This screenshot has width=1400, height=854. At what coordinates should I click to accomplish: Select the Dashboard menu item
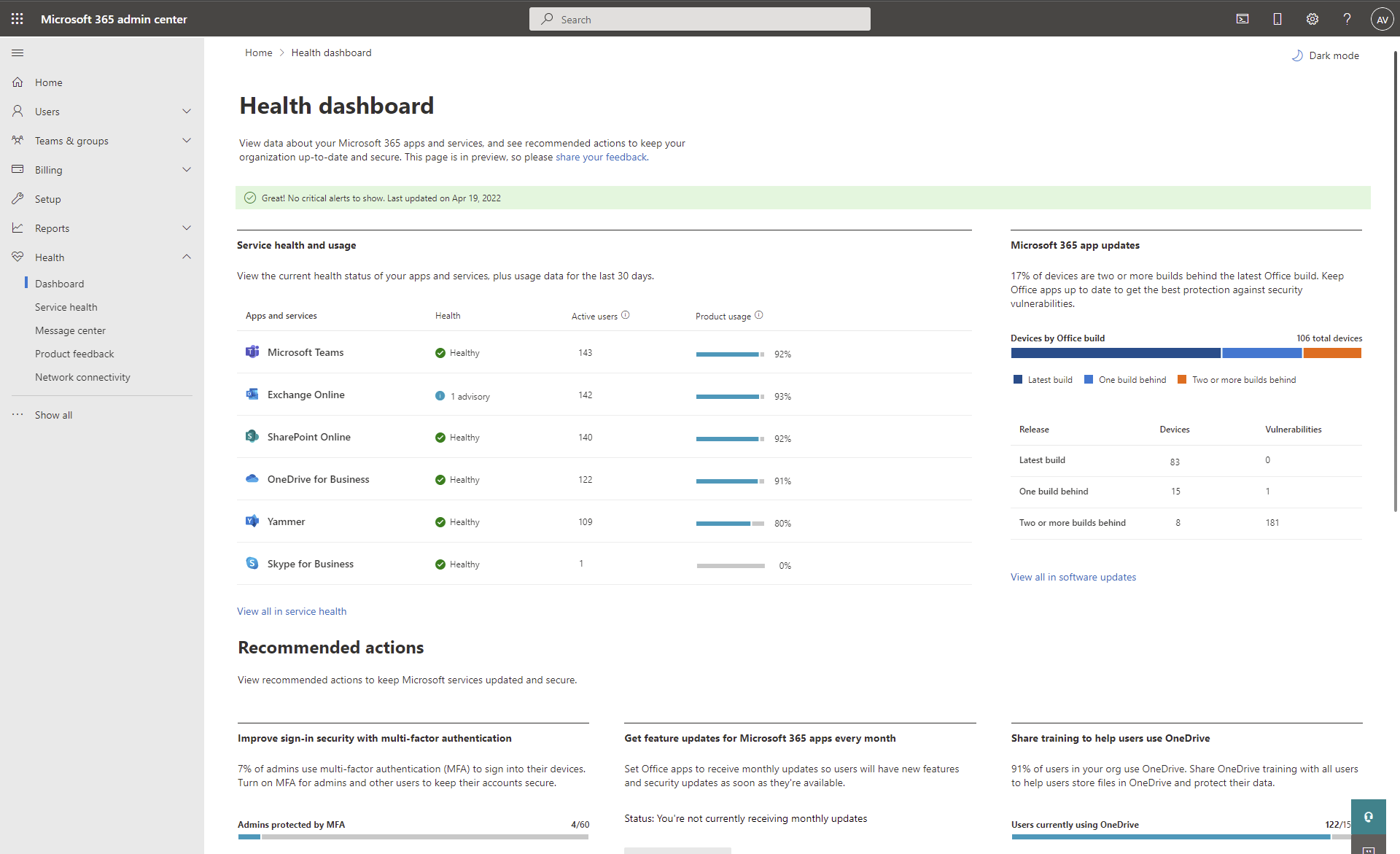[x=59, y=283]
